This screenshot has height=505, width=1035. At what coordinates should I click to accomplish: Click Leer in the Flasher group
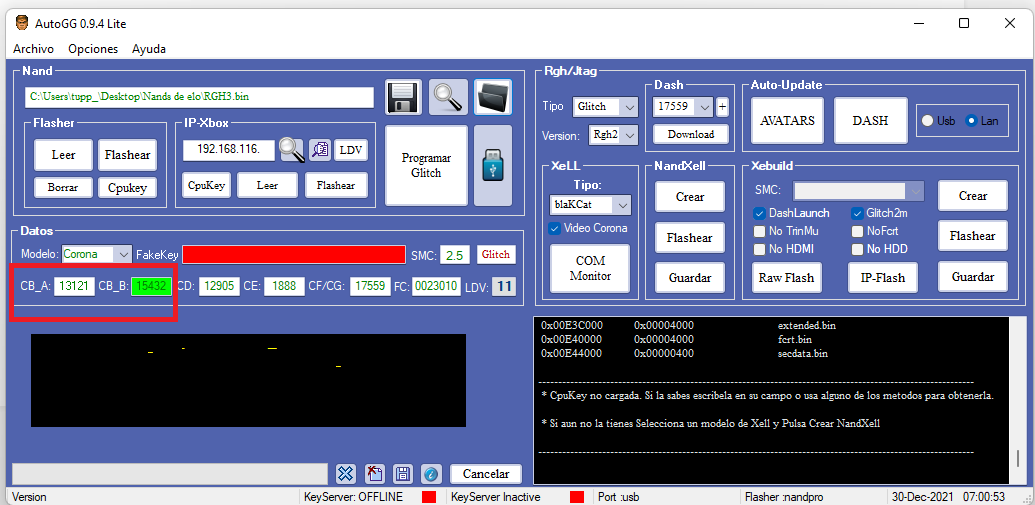pos(63,156)
